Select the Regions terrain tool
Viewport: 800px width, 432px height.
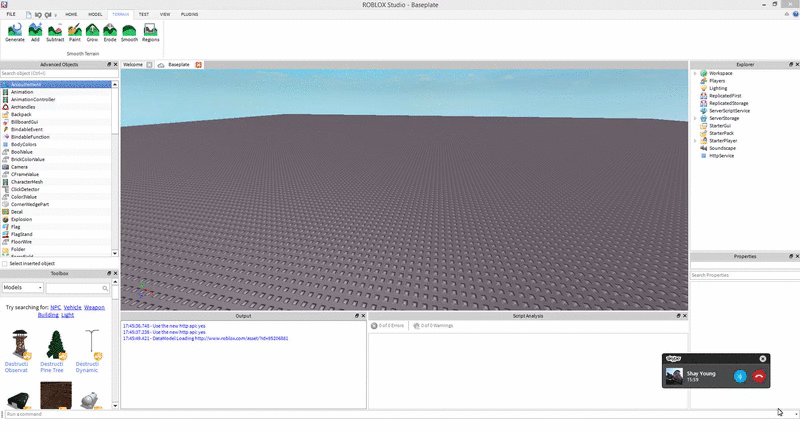pyautogui.click(x=151, y=33)
